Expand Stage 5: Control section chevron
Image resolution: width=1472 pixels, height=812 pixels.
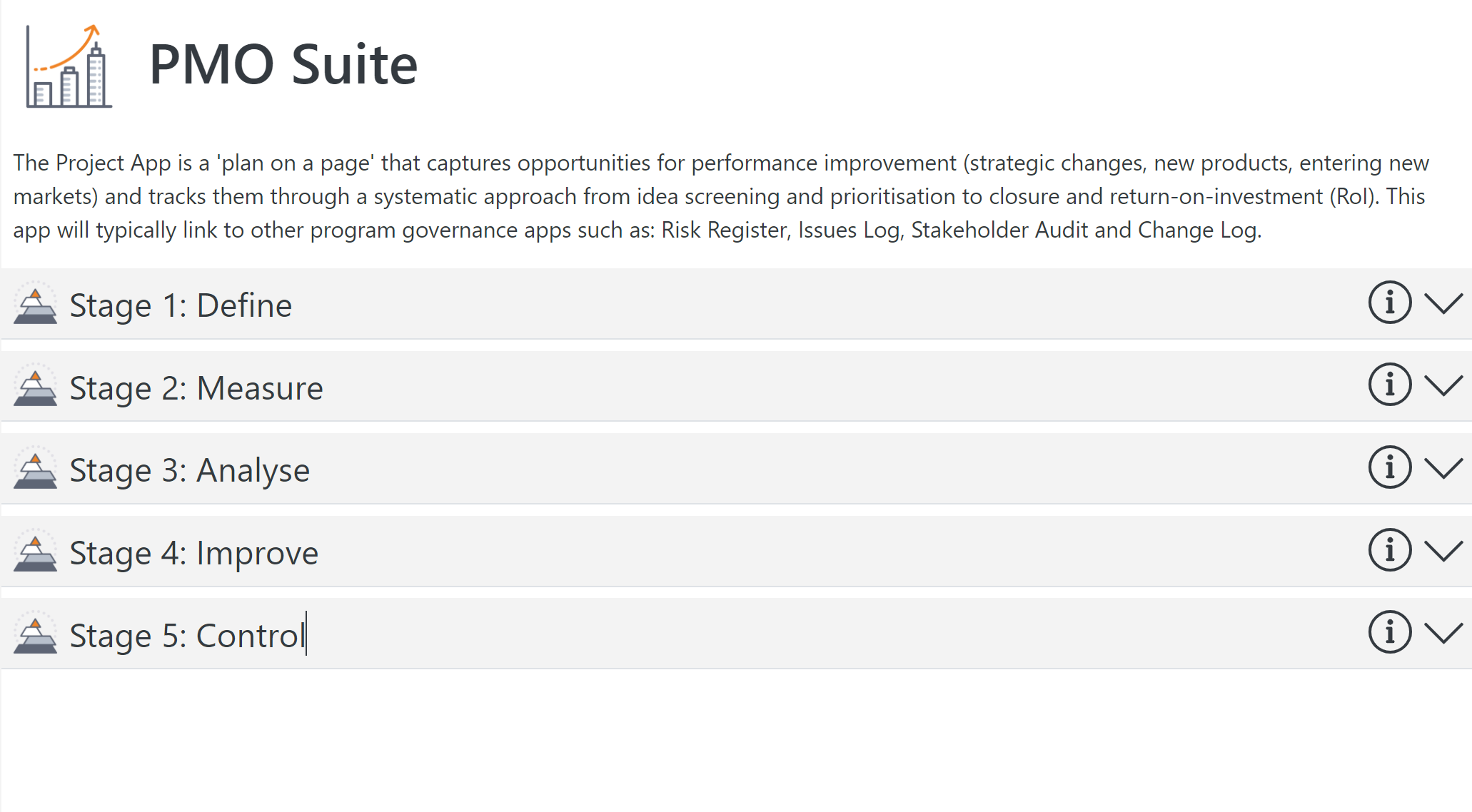click(1443, 633)
